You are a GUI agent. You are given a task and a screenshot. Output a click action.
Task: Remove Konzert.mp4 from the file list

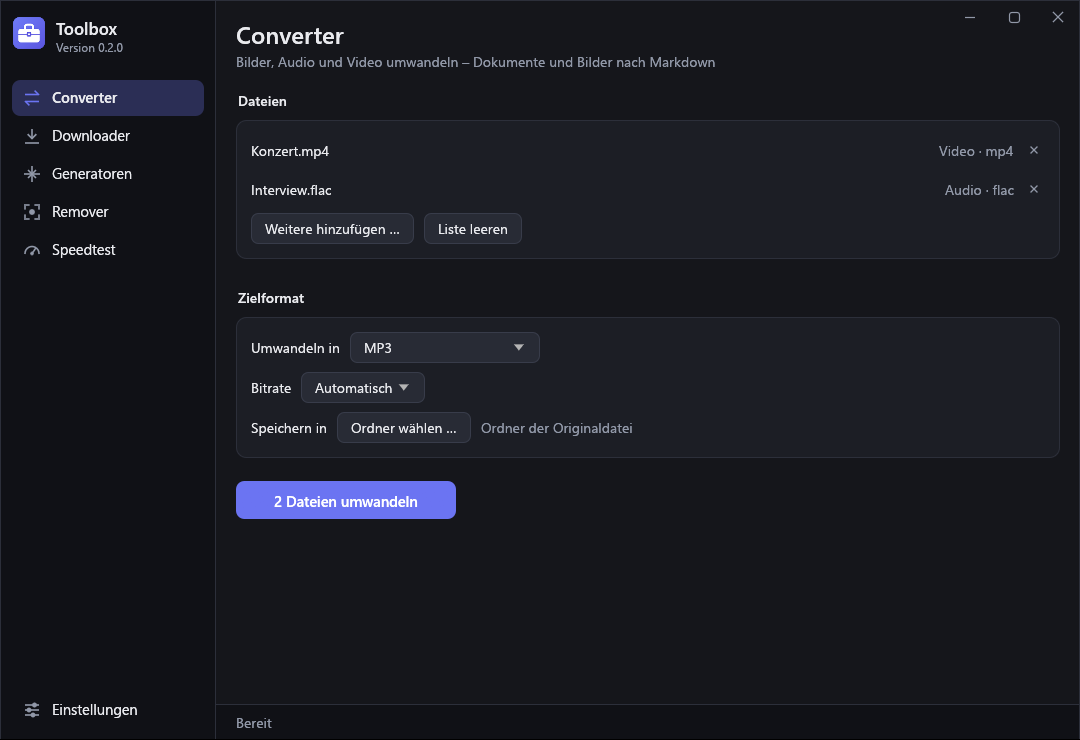coord(1034,150)
